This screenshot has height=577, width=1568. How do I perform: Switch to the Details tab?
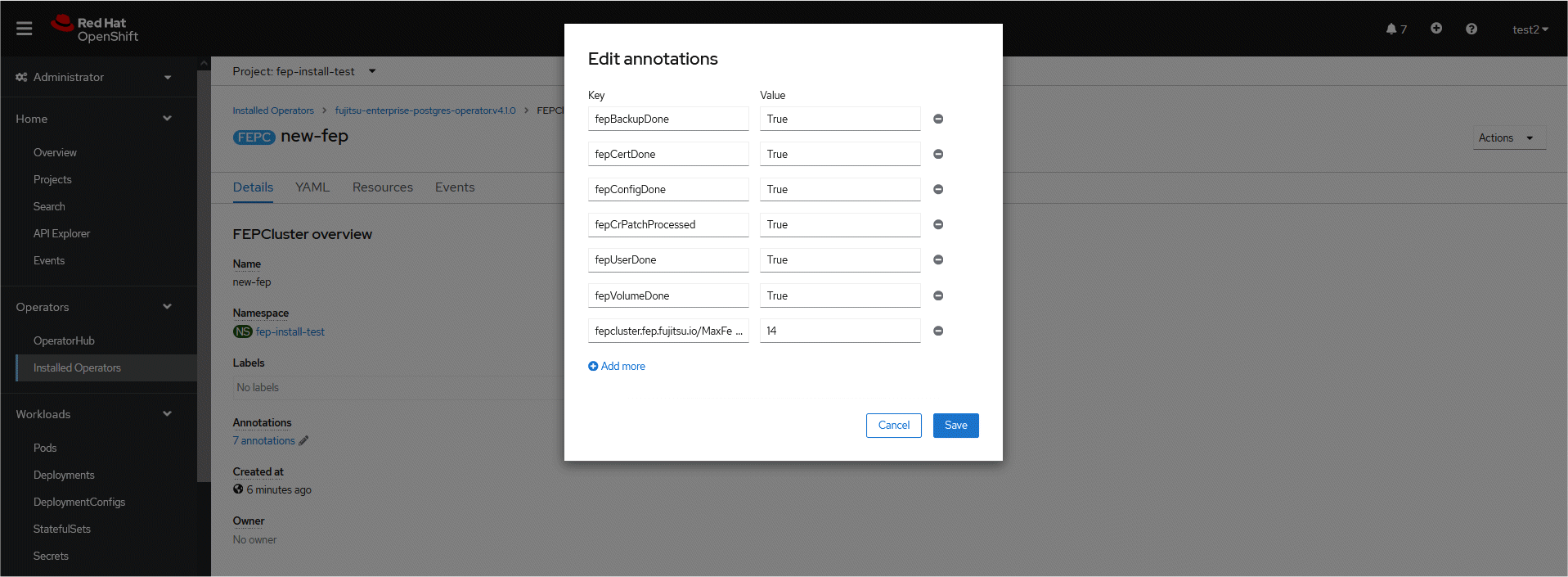pyautogui.click(x=253, y=187)
